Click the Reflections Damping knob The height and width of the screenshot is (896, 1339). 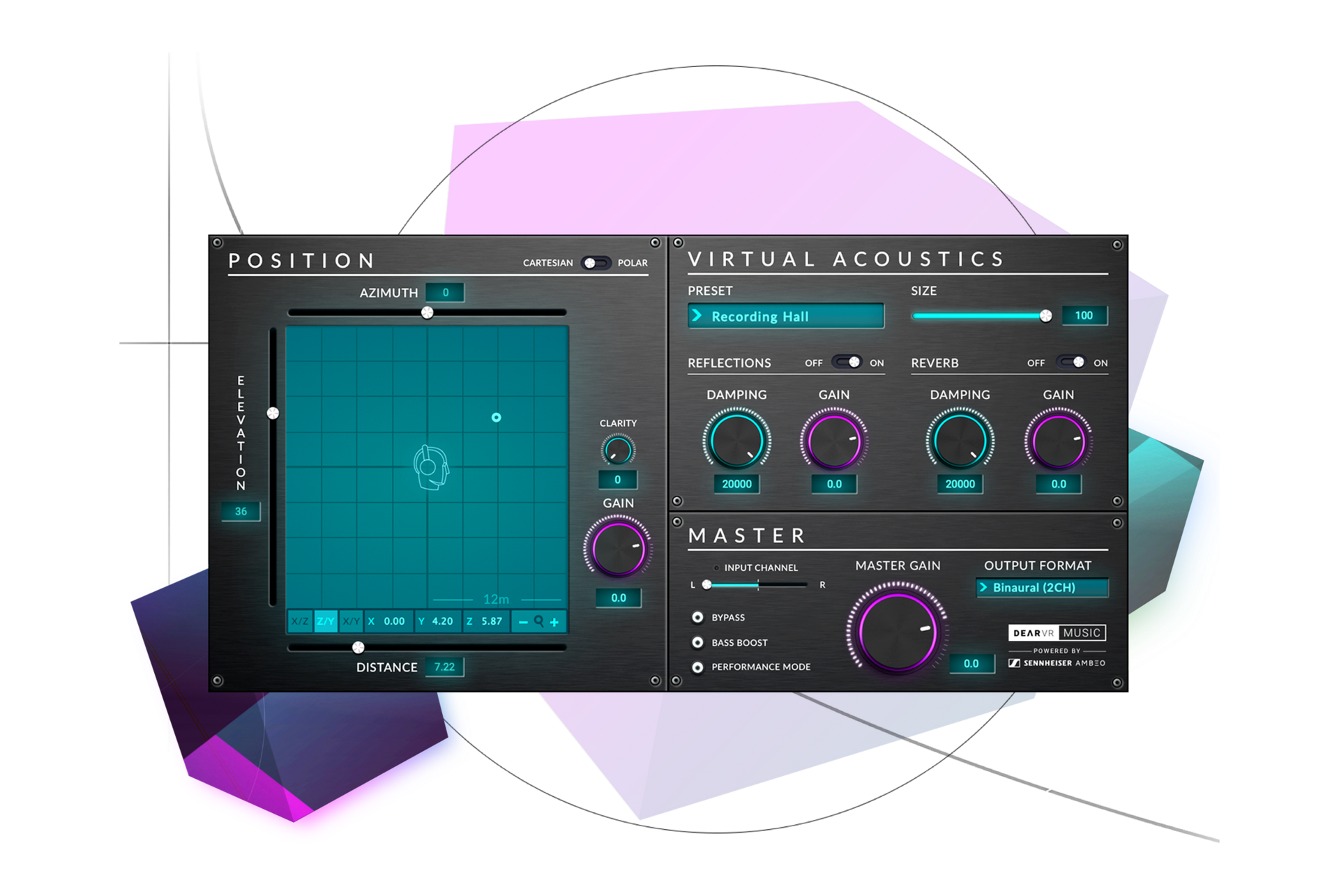click(x=736, y=441)
